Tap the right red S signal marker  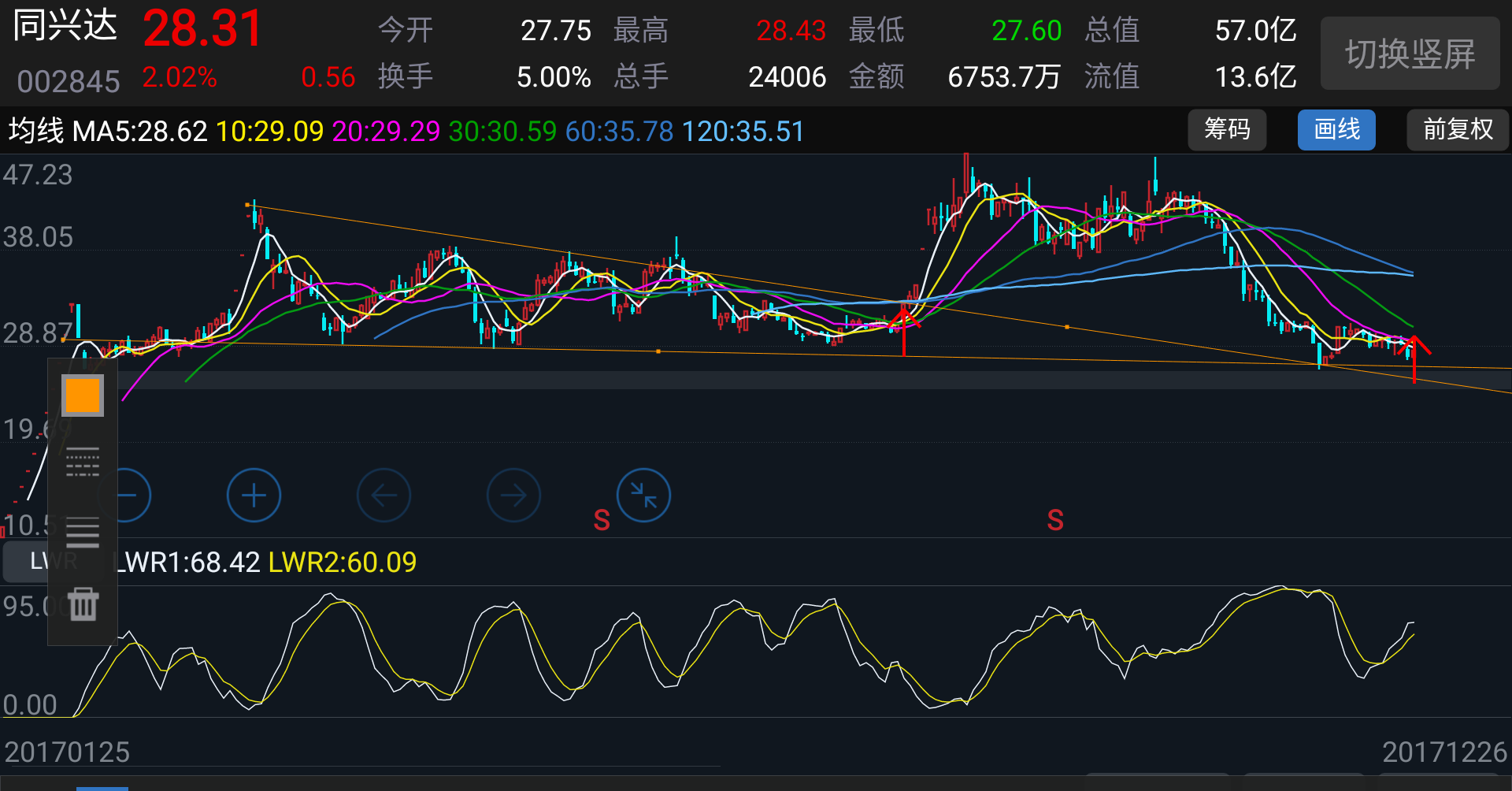point(1055,520)
